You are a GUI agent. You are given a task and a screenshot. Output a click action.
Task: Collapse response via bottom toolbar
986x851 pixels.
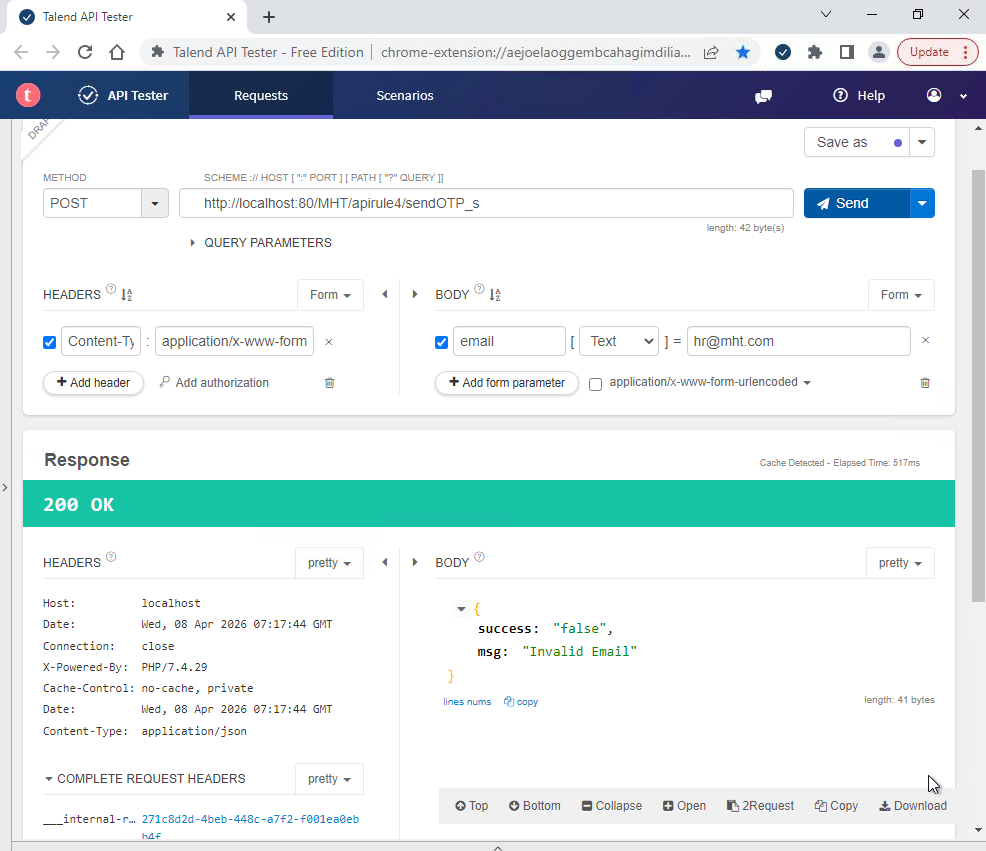tap(612, 806)
